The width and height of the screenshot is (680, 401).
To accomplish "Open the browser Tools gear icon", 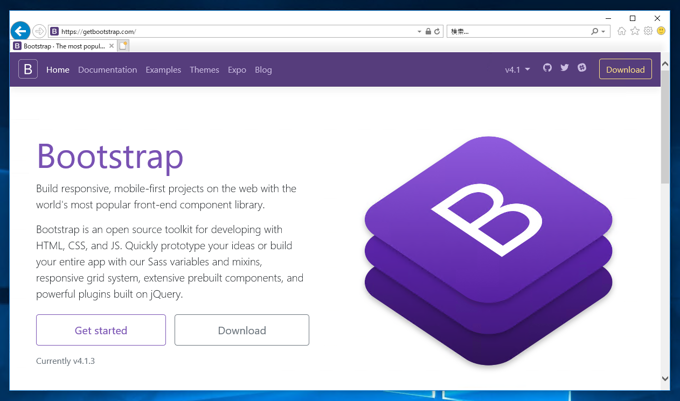I will (648, 31).
